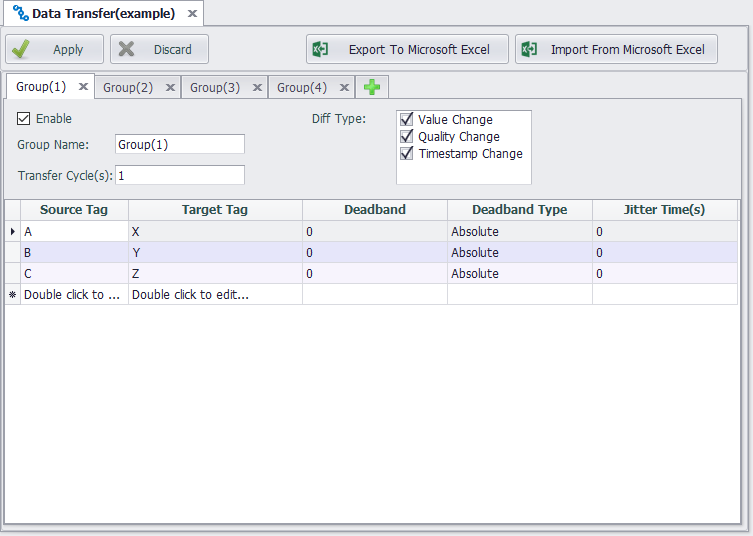753x536 pixels.
Task: Switch to the Group(4) tab
Action: coord(302,88)
